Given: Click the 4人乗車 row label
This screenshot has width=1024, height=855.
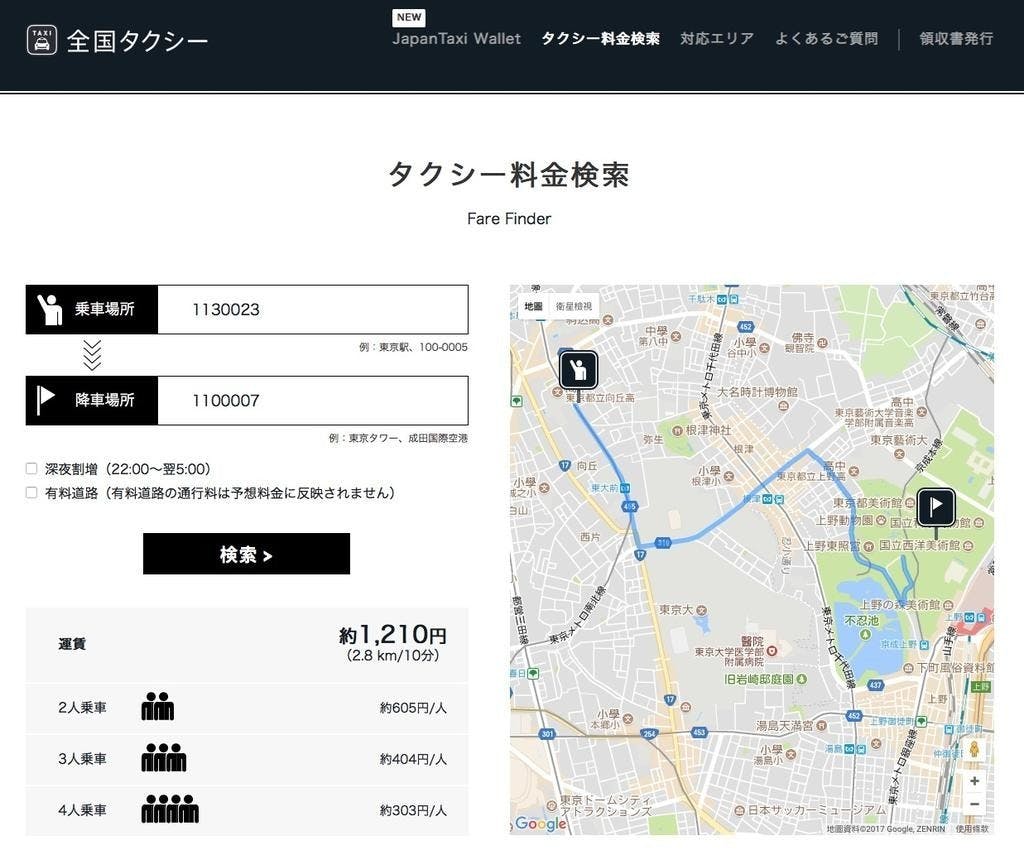Looking at the screenshot, I should click(82, 810).
